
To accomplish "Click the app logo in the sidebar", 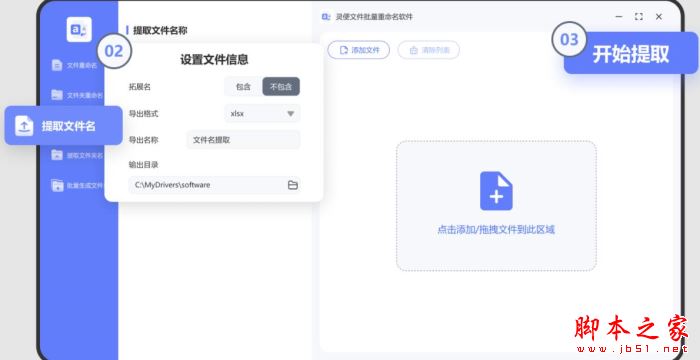I will tap(79, 29).
